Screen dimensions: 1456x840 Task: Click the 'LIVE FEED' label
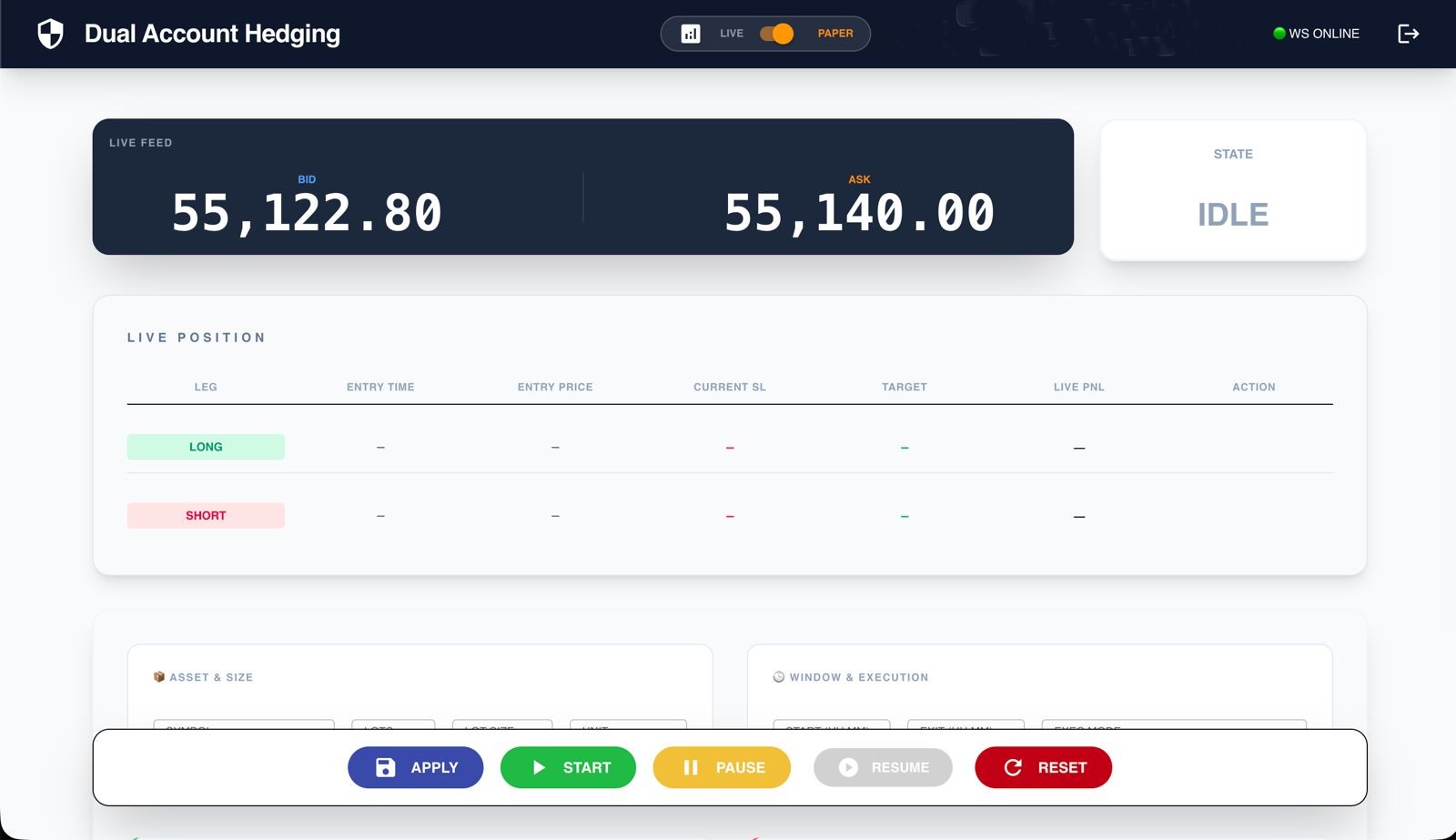click(141, 143)
